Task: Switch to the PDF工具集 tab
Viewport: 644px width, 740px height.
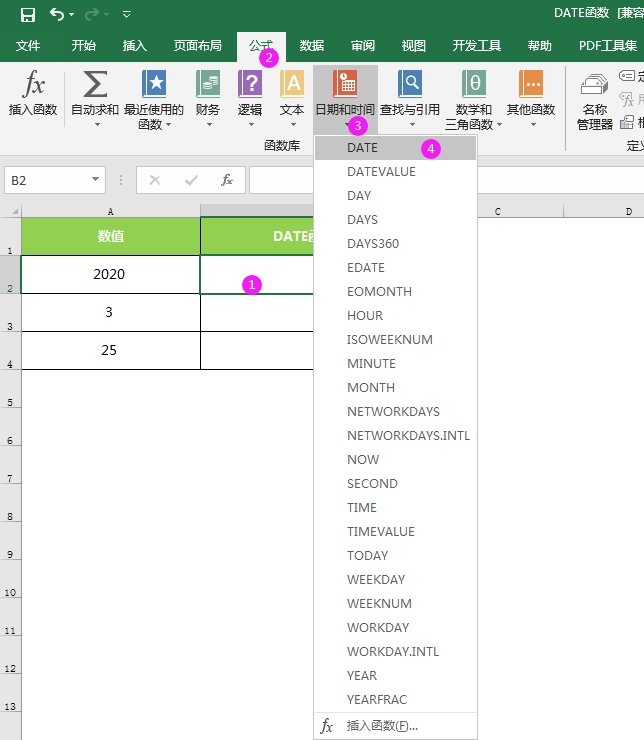Action: (608, 46)
